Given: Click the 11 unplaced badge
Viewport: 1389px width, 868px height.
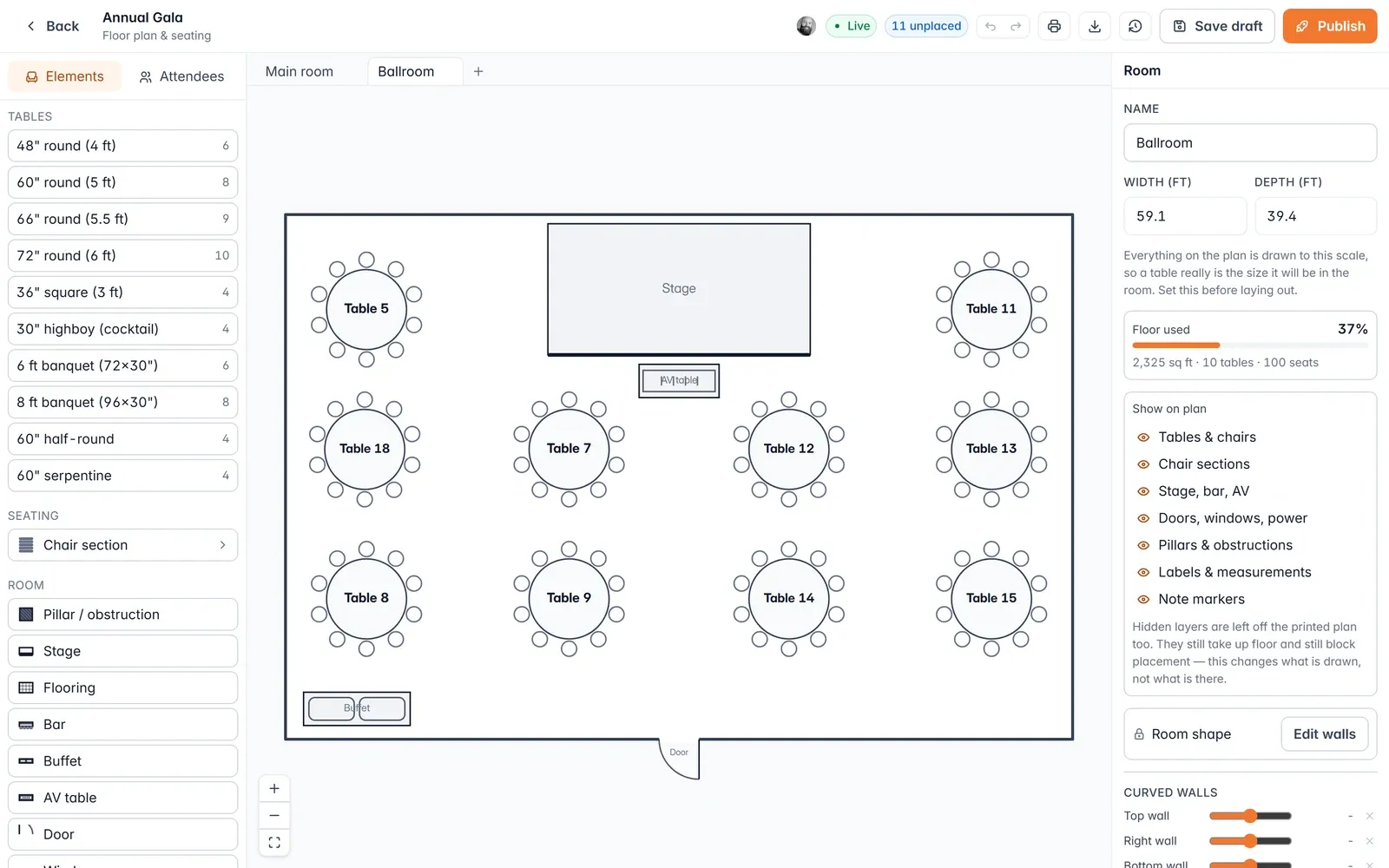Looking at the screenshot, I should pos(926,26).
